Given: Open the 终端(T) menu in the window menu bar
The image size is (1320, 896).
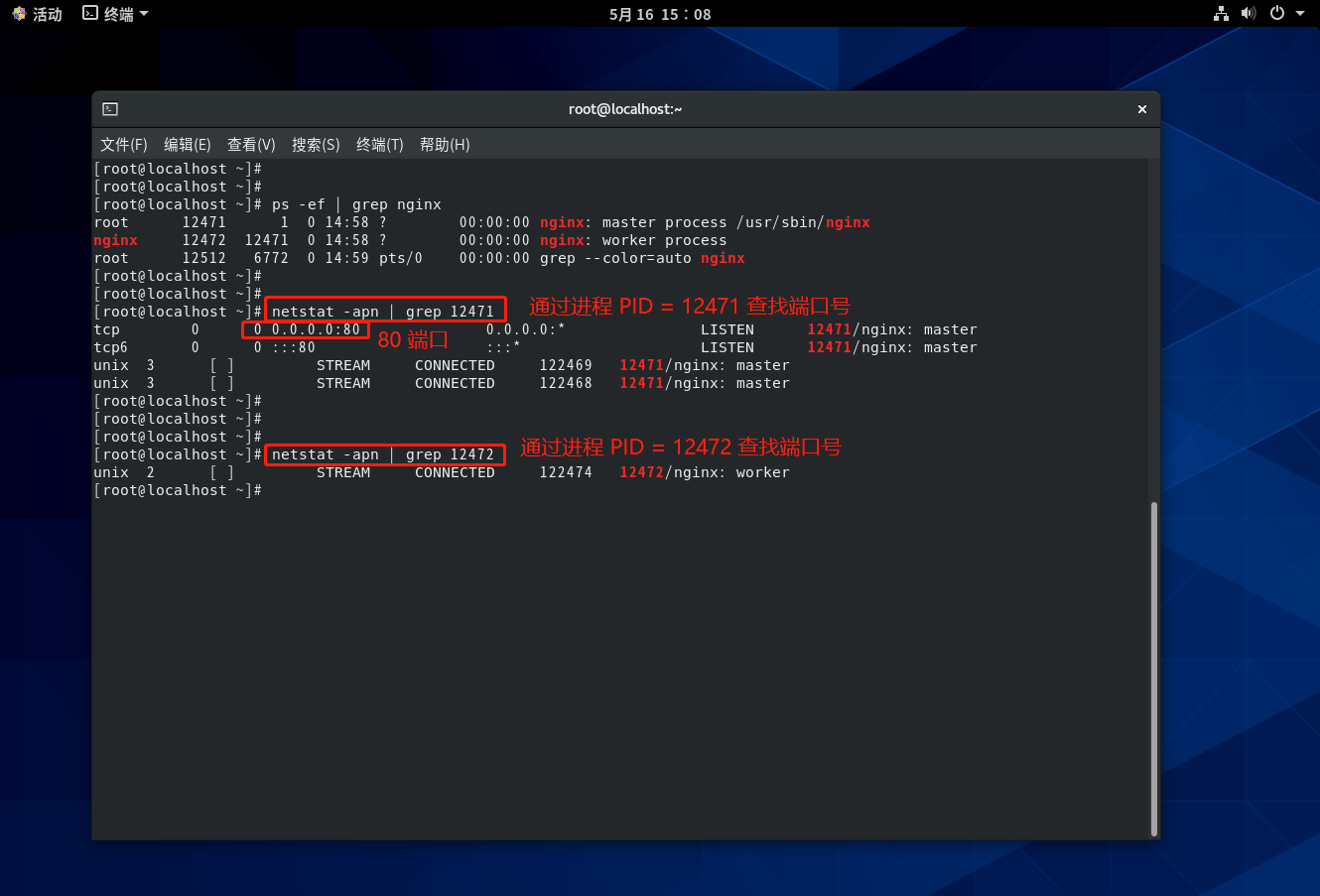Looking at the screenshot, I should tap(379, 145).
